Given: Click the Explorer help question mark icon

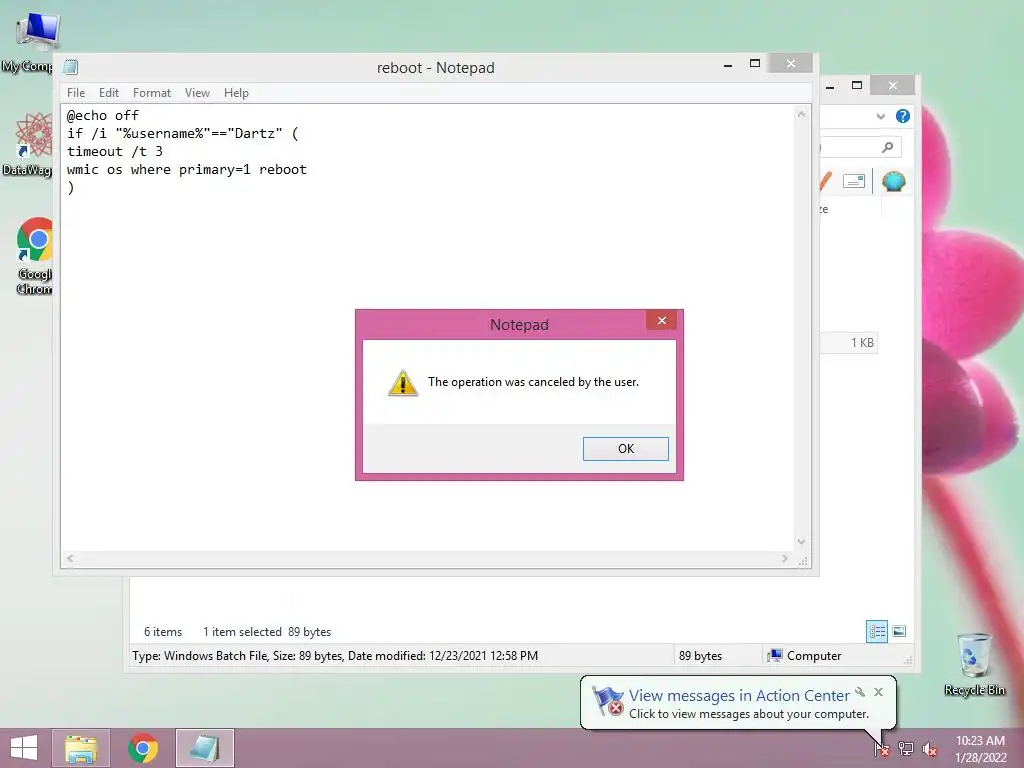Looking at the screenshot, I should tap(903, 116).
